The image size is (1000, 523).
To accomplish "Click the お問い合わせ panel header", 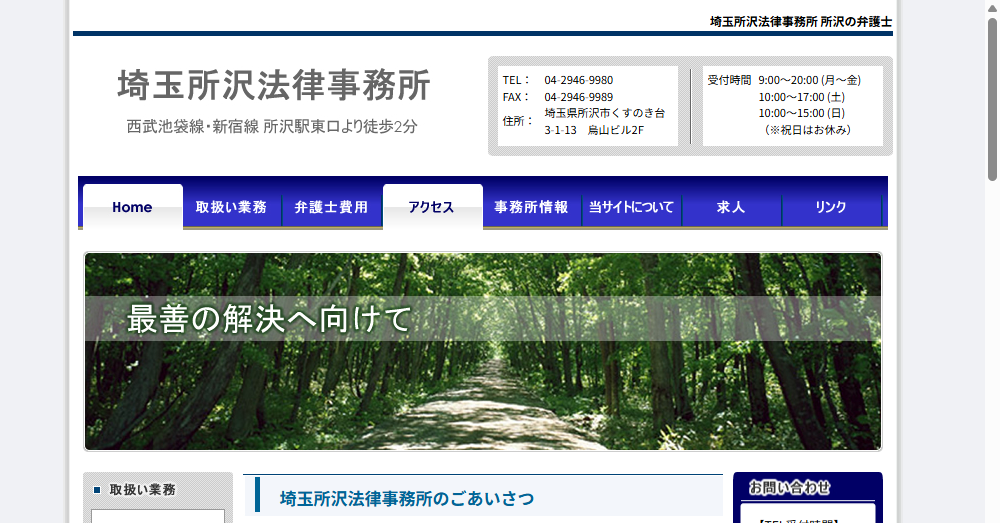I will point(790,487).
